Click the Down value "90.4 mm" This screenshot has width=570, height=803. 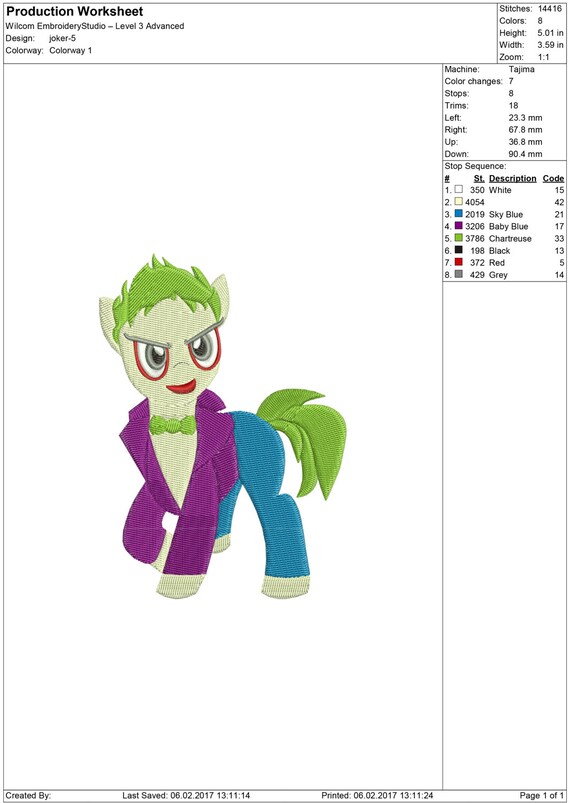(525, 154)
